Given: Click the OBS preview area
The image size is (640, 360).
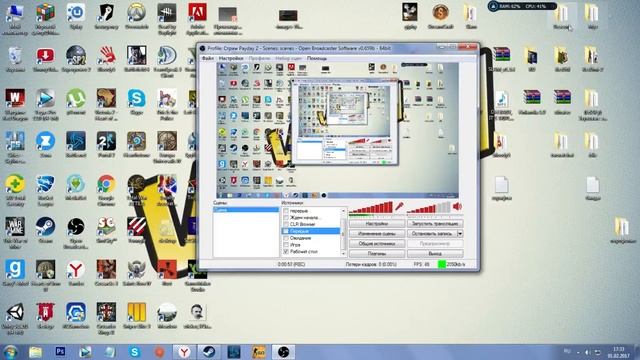Looking at the screenshot, I should [x=338, y=131].
